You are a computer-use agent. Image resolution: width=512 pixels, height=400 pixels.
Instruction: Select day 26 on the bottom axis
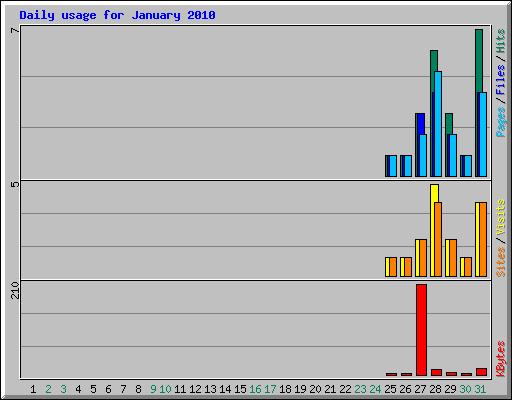(405, 389)
